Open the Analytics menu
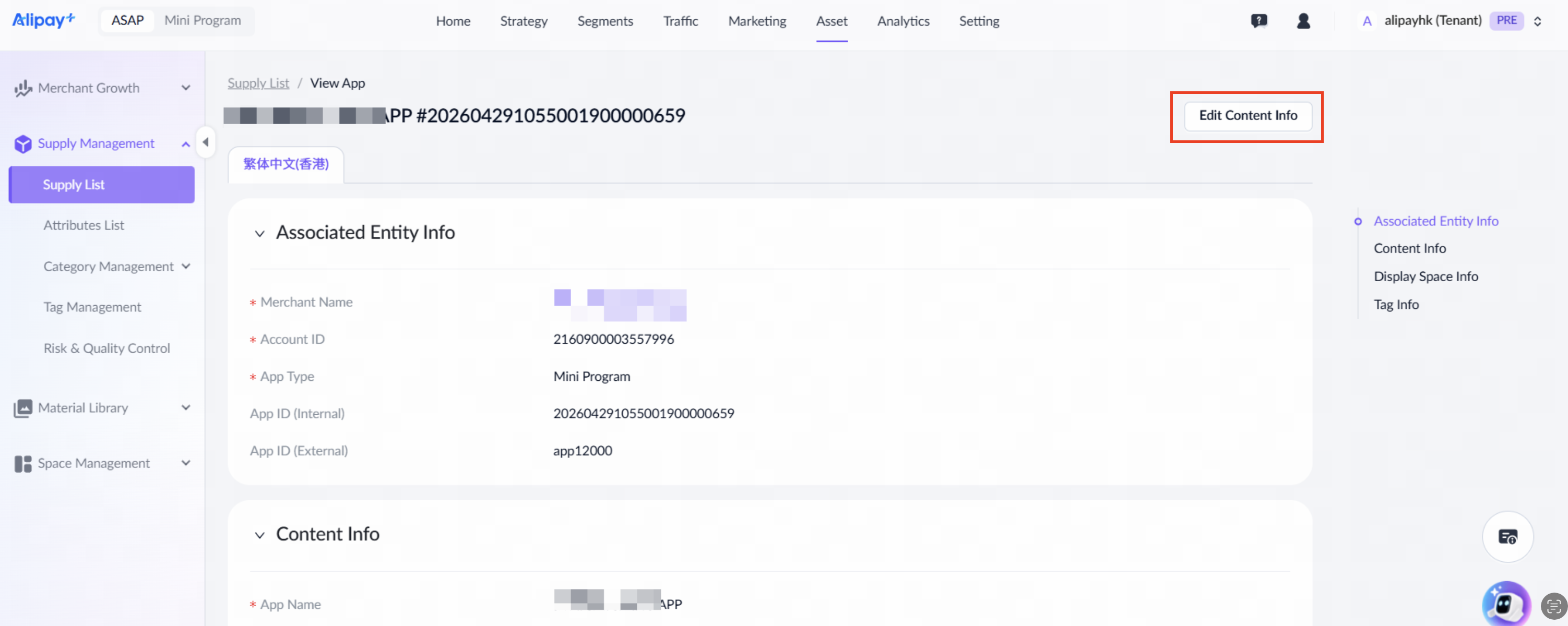The height and width of the screenshot is (626, 1568). click(x=904, y=21)
